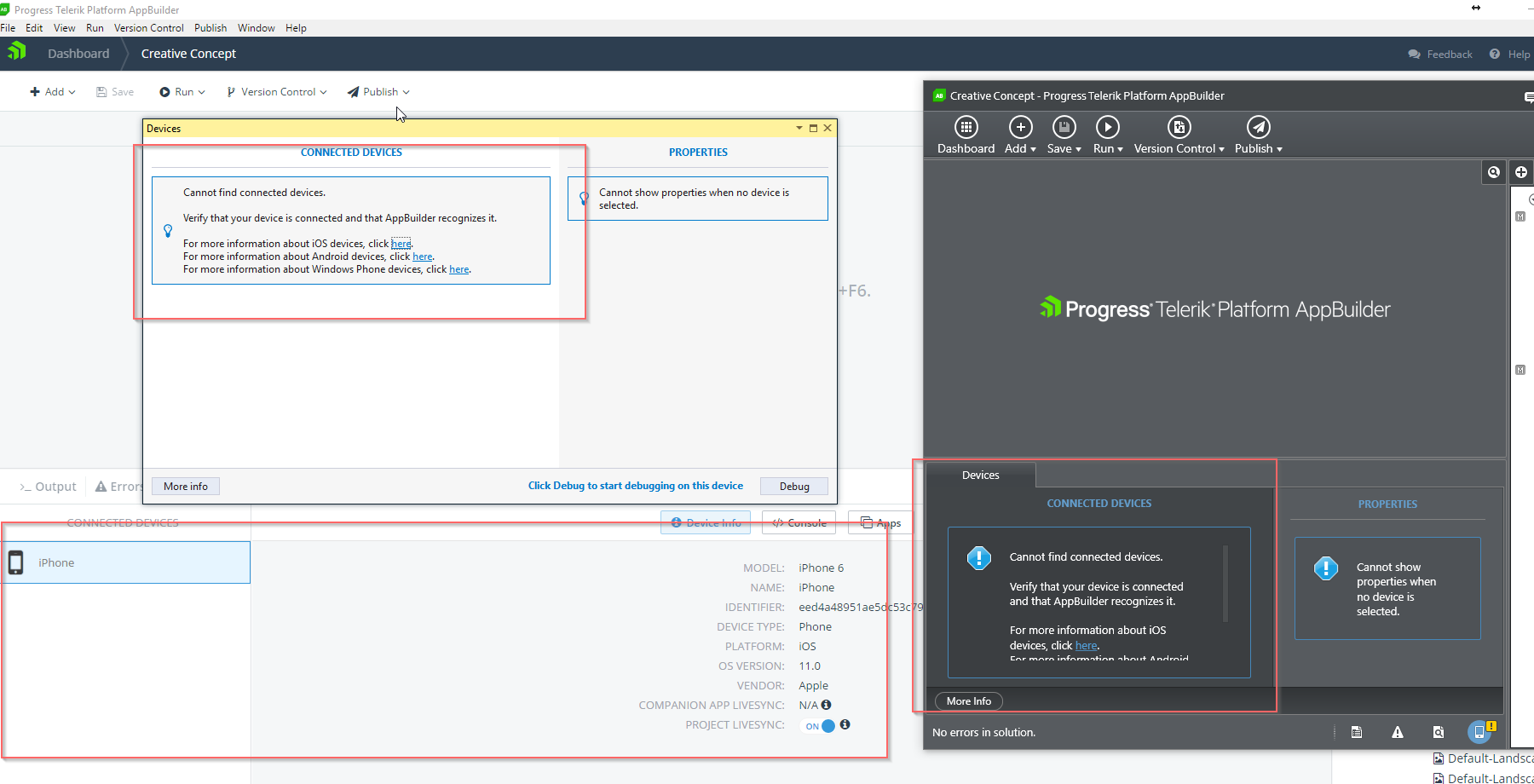Expand the Save dropdown label in dark window
Screen dimensions: 1534x784
click(x=1064, y=148)
